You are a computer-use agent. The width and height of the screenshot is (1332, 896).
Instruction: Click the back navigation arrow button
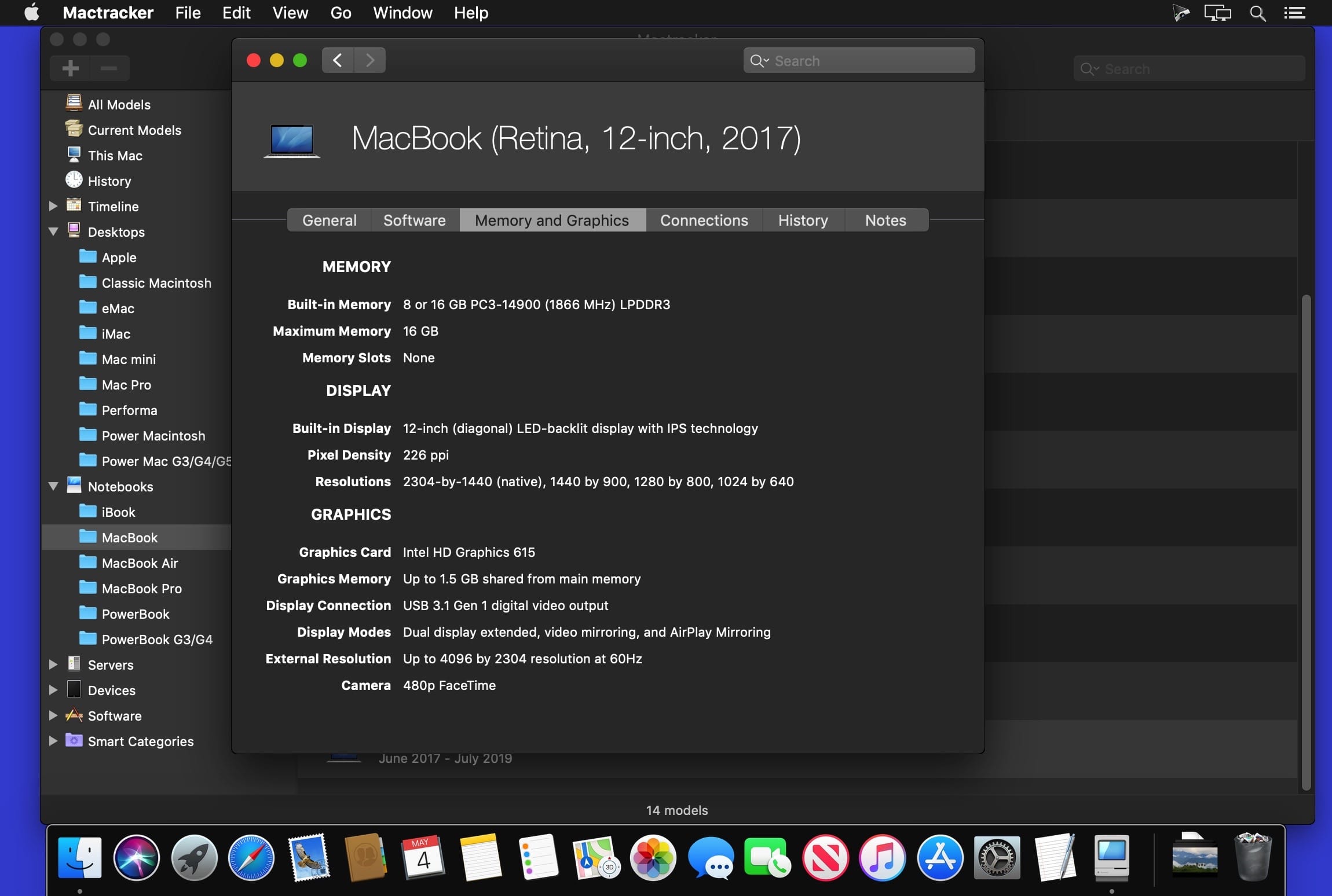(338, 60)
